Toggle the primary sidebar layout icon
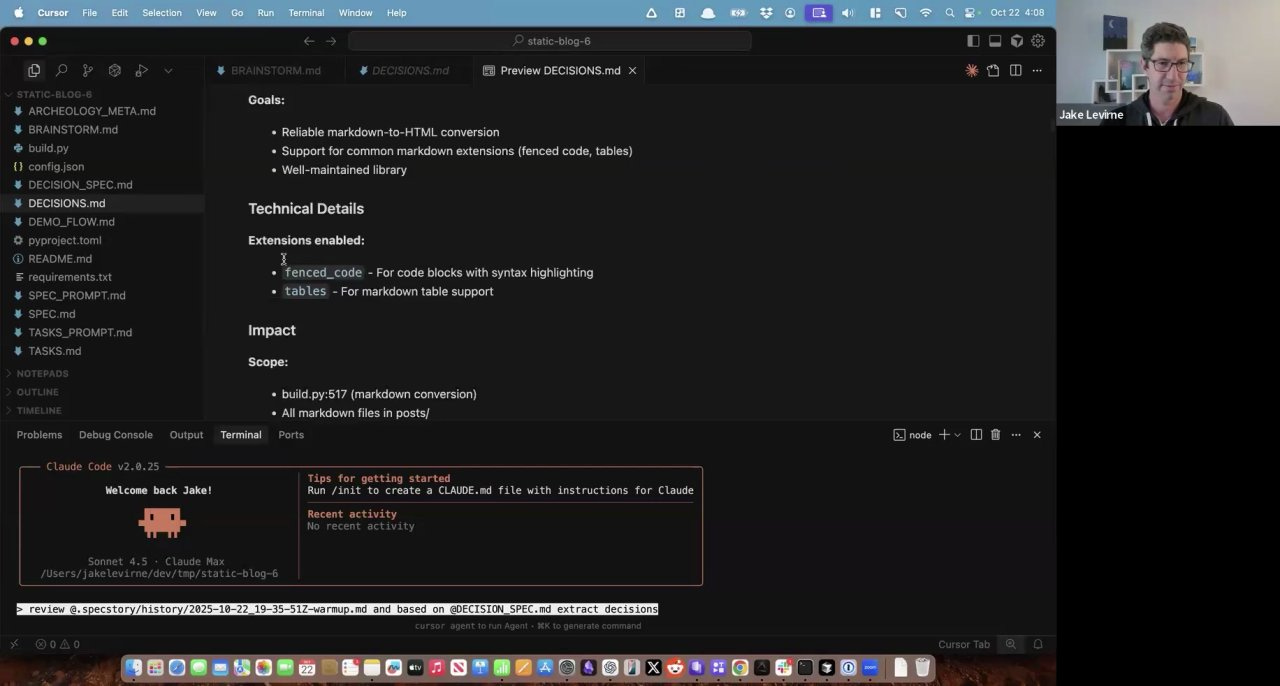The image size is (1280, 686). [973, 41]
